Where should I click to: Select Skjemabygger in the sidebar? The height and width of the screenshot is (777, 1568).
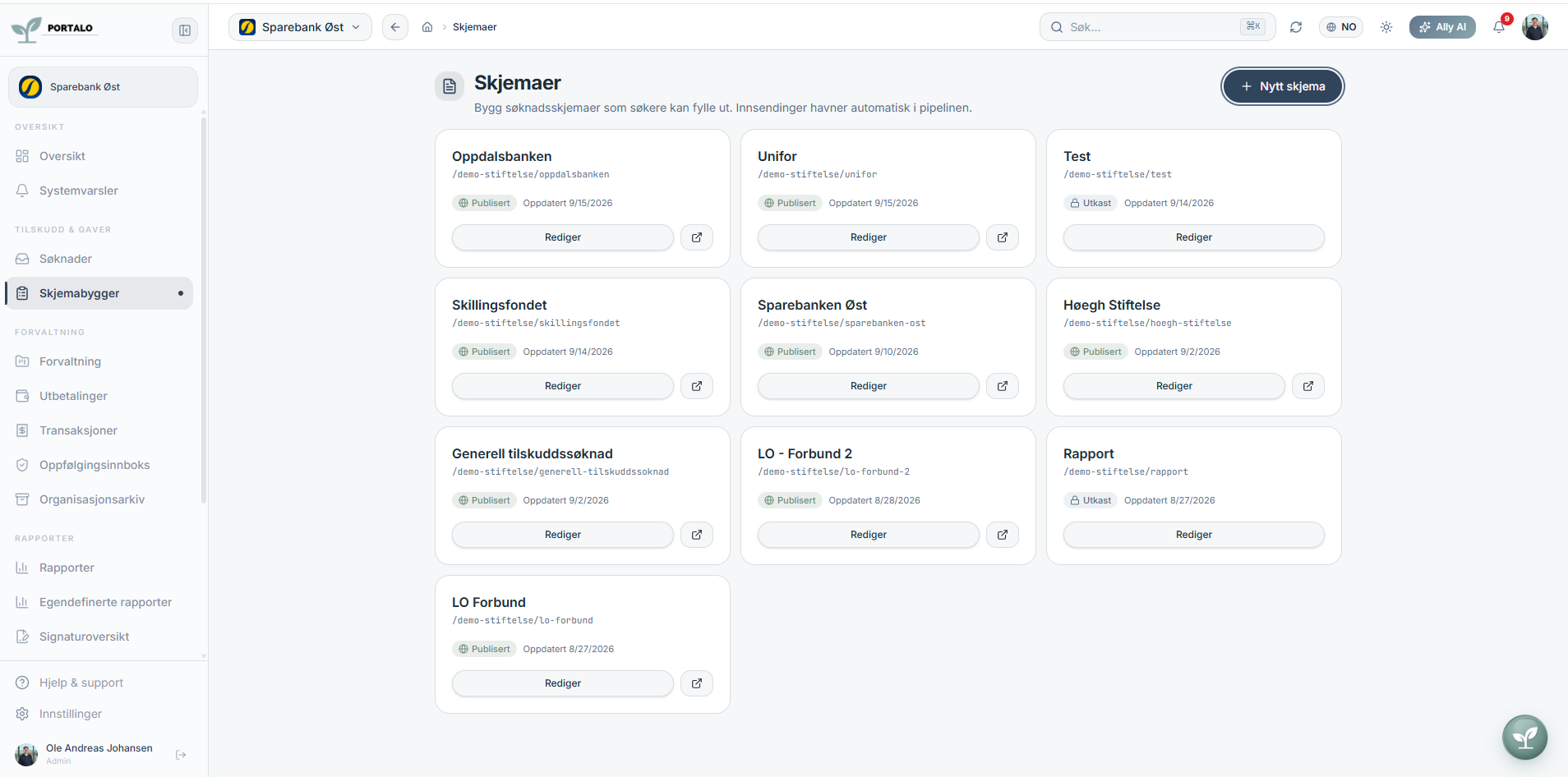(x=99, y=293)
